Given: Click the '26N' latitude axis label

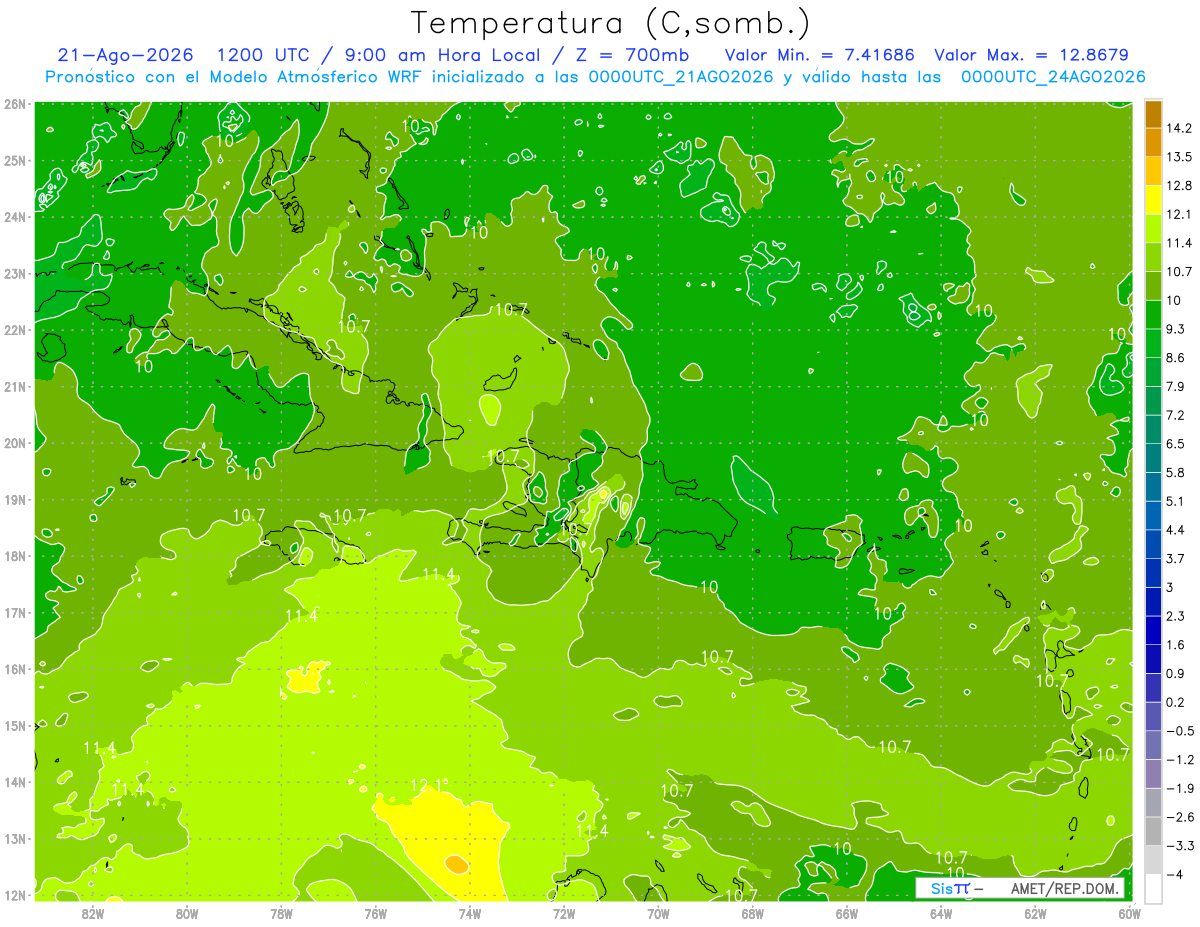Looking at the screenshot, I should pos(15,104).
